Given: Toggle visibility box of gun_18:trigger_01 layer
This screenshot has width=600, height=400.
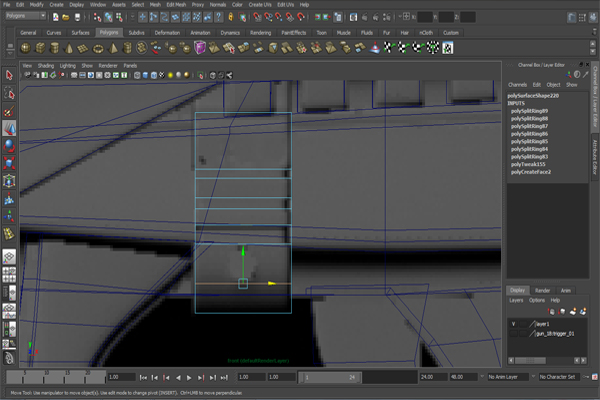Looking at the screenshot, I should pos(513,333).
